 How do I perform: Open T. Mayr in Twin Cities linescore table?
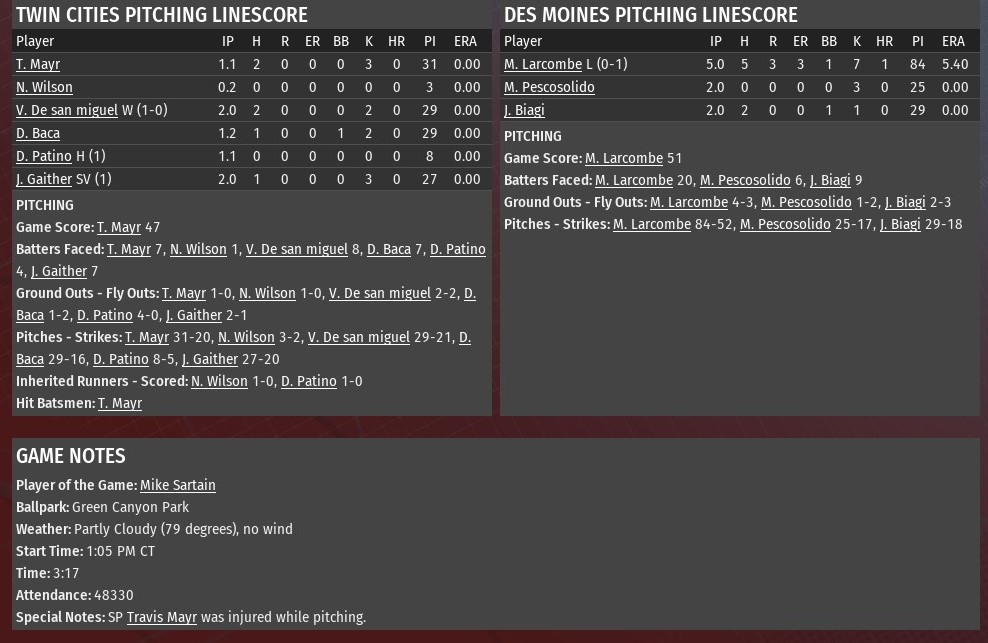coord(38,64)
